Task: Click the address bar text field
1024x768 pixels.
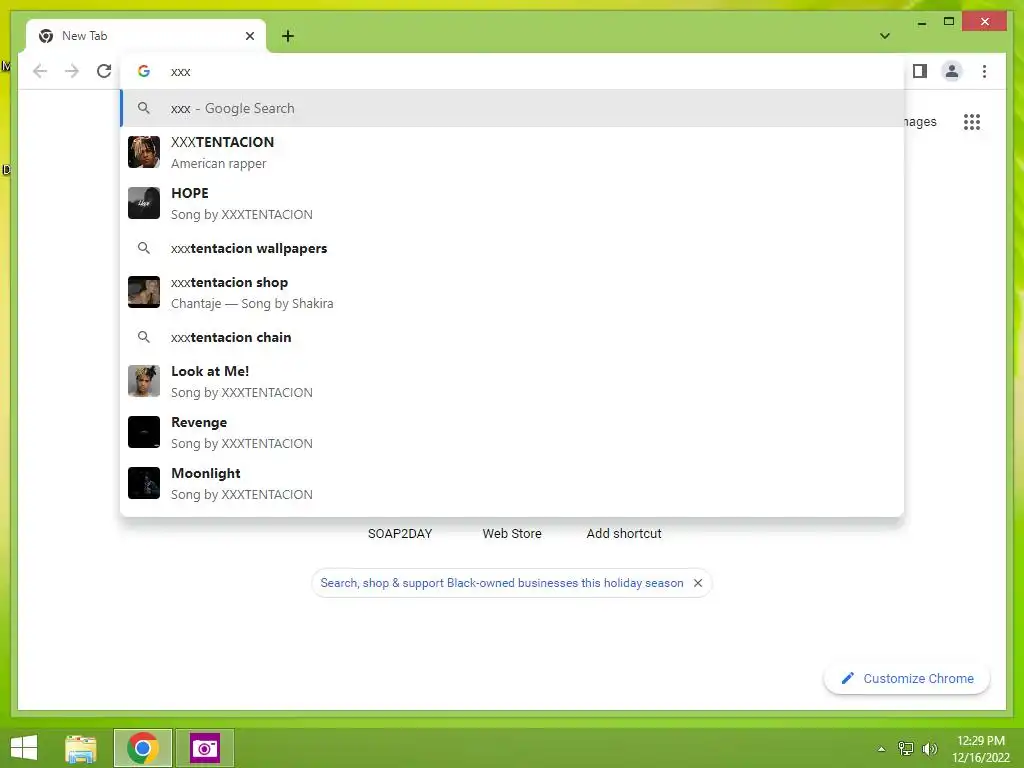Action: (x=513, y=71)
